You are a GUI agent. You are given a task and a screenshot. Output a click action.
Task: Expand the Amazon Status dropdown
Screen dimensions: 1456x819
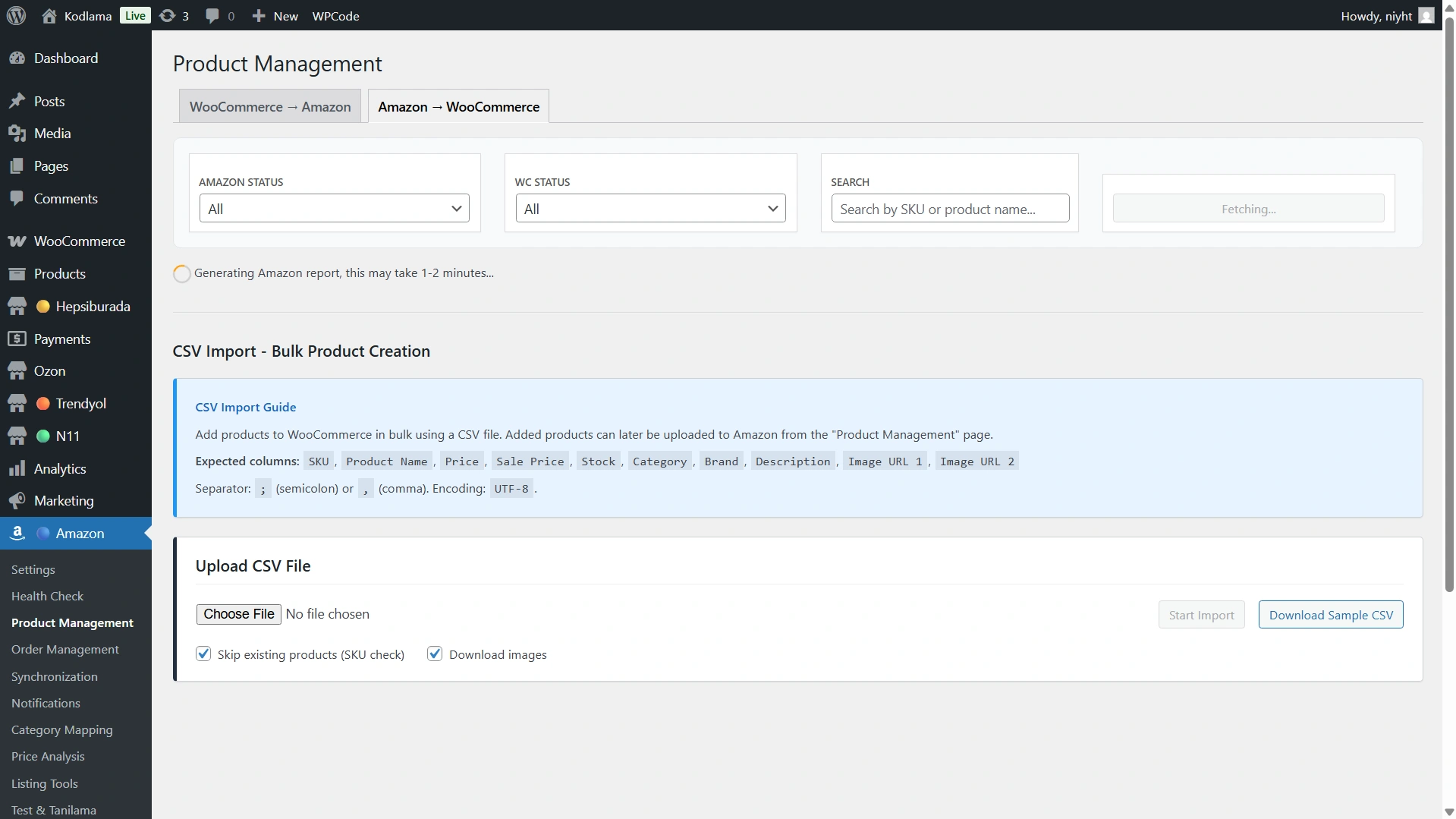334,209
